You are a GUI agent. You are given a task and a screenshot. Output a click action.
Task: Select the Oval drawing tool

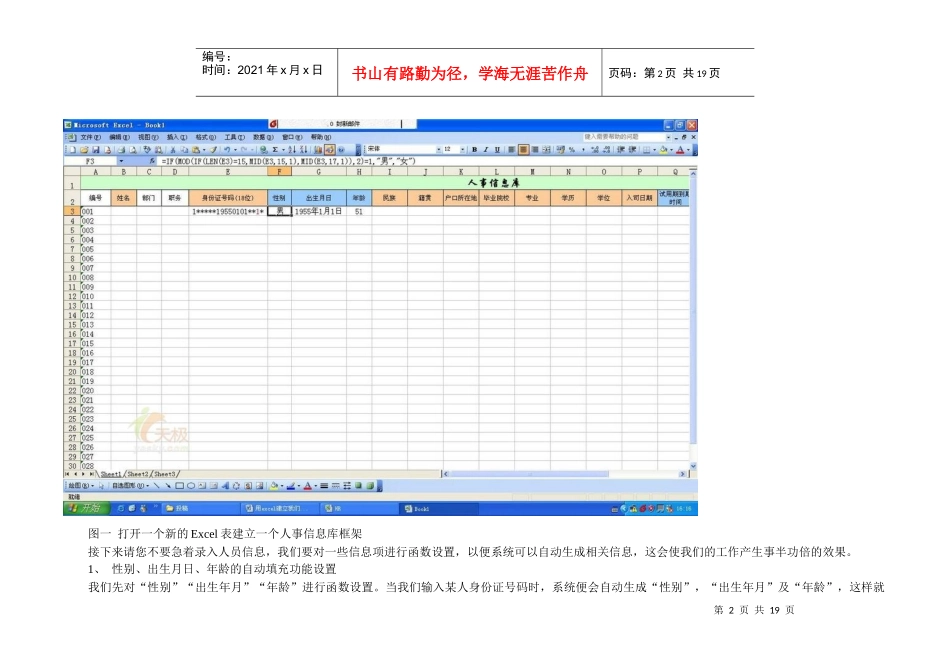pos(191,486)
